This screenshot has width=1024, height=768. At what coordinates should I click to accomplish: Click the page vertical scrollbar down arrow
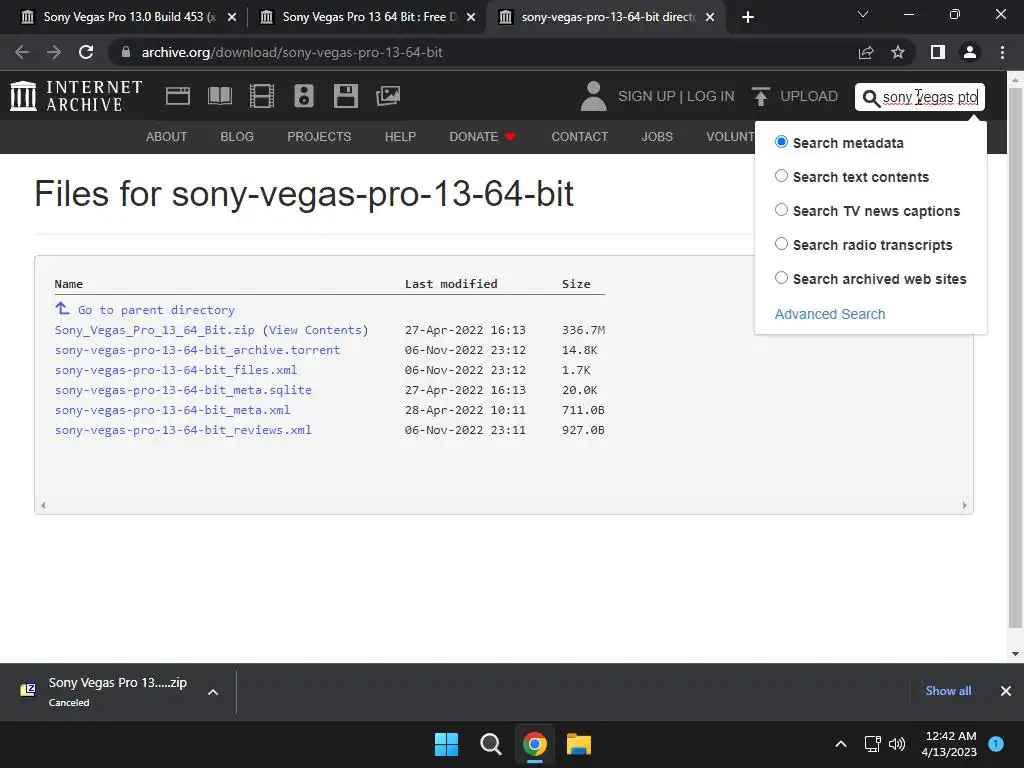(x=1015, y=654)
